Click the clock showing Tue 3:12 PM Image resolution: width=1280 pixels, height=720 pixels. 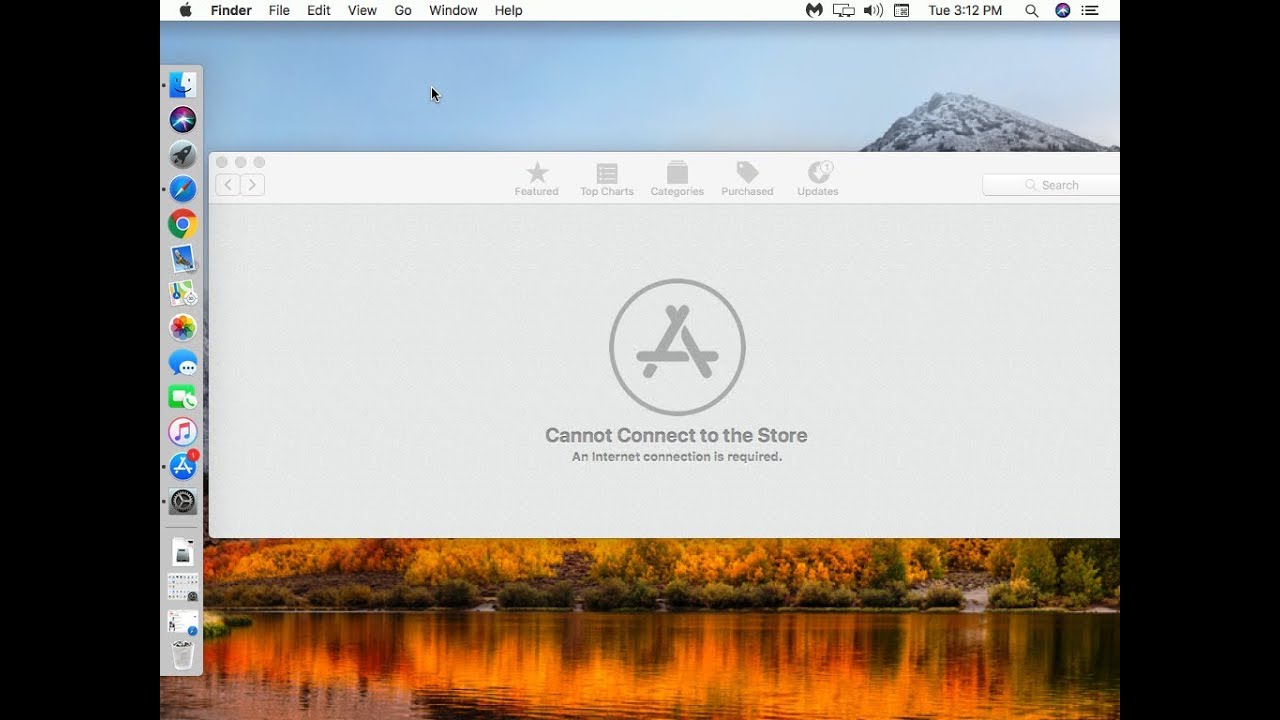coord(965,10)
